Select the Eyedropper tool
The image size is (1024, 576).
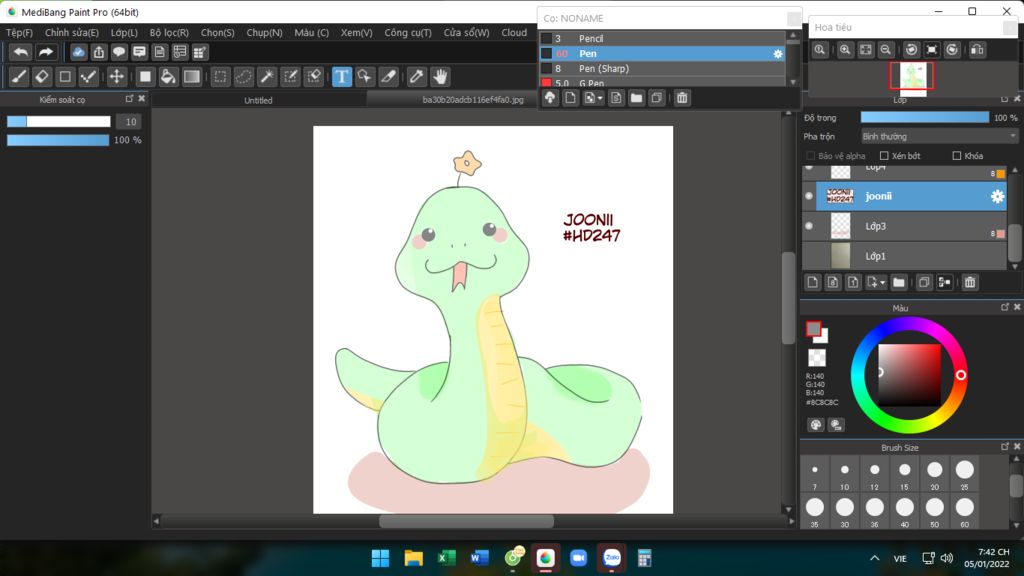point(416,77)
